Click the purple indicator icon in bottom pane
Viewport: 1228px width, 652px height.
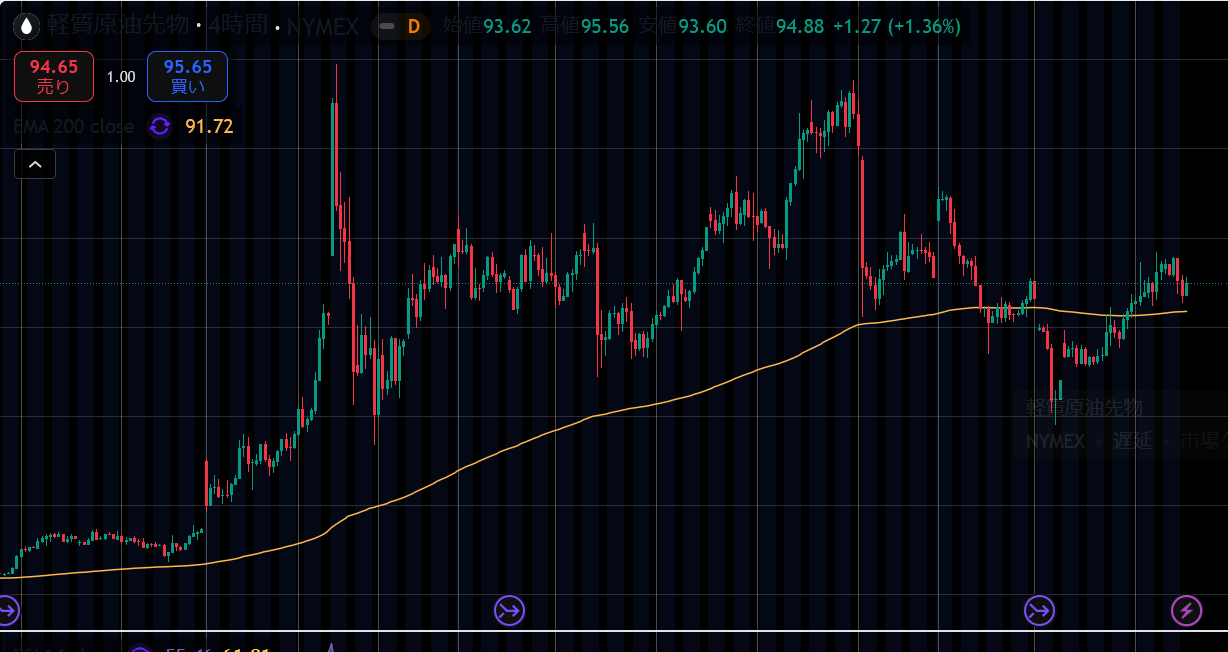[140, 650]
